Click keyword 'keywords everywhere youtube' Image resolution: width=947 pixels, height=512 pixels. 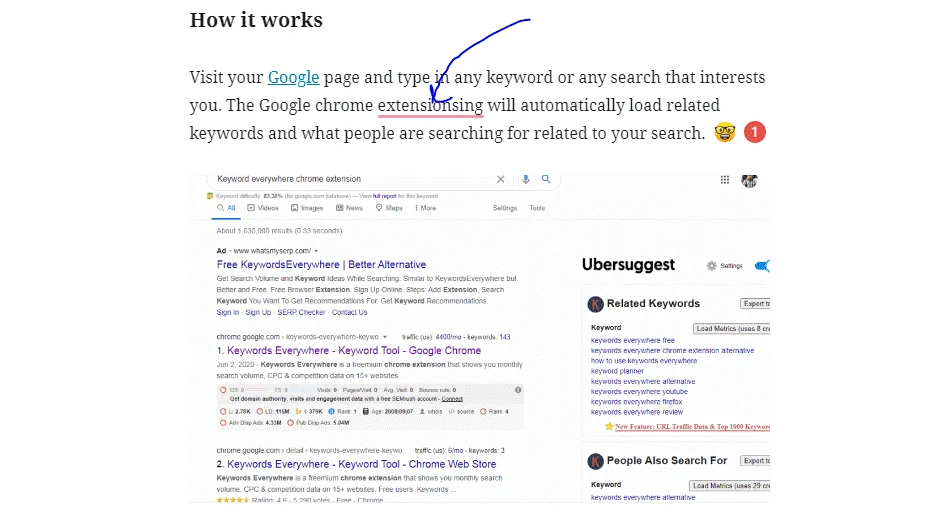(639, 392)
